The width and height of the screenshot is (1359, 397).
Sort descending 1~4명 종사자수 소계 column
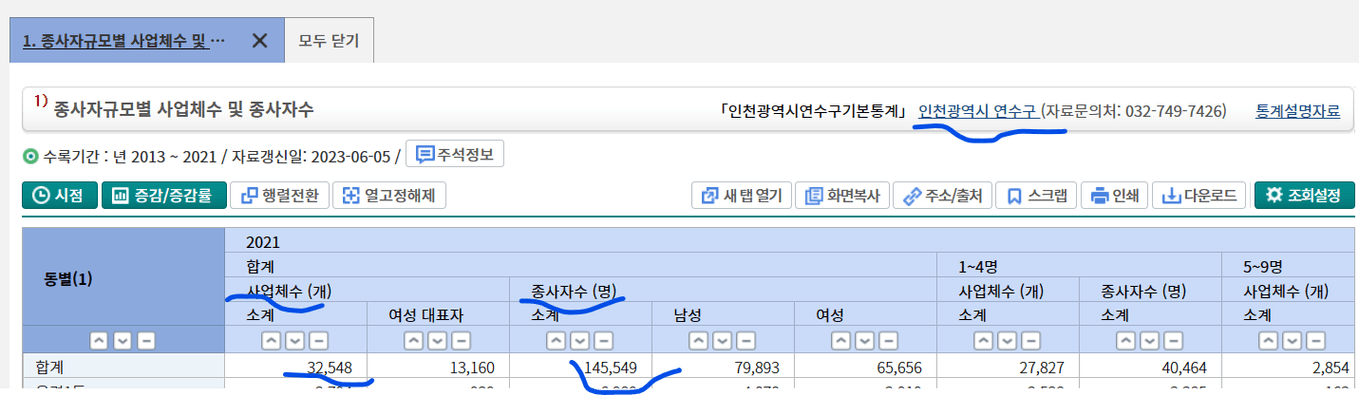tap(1149, 340)
